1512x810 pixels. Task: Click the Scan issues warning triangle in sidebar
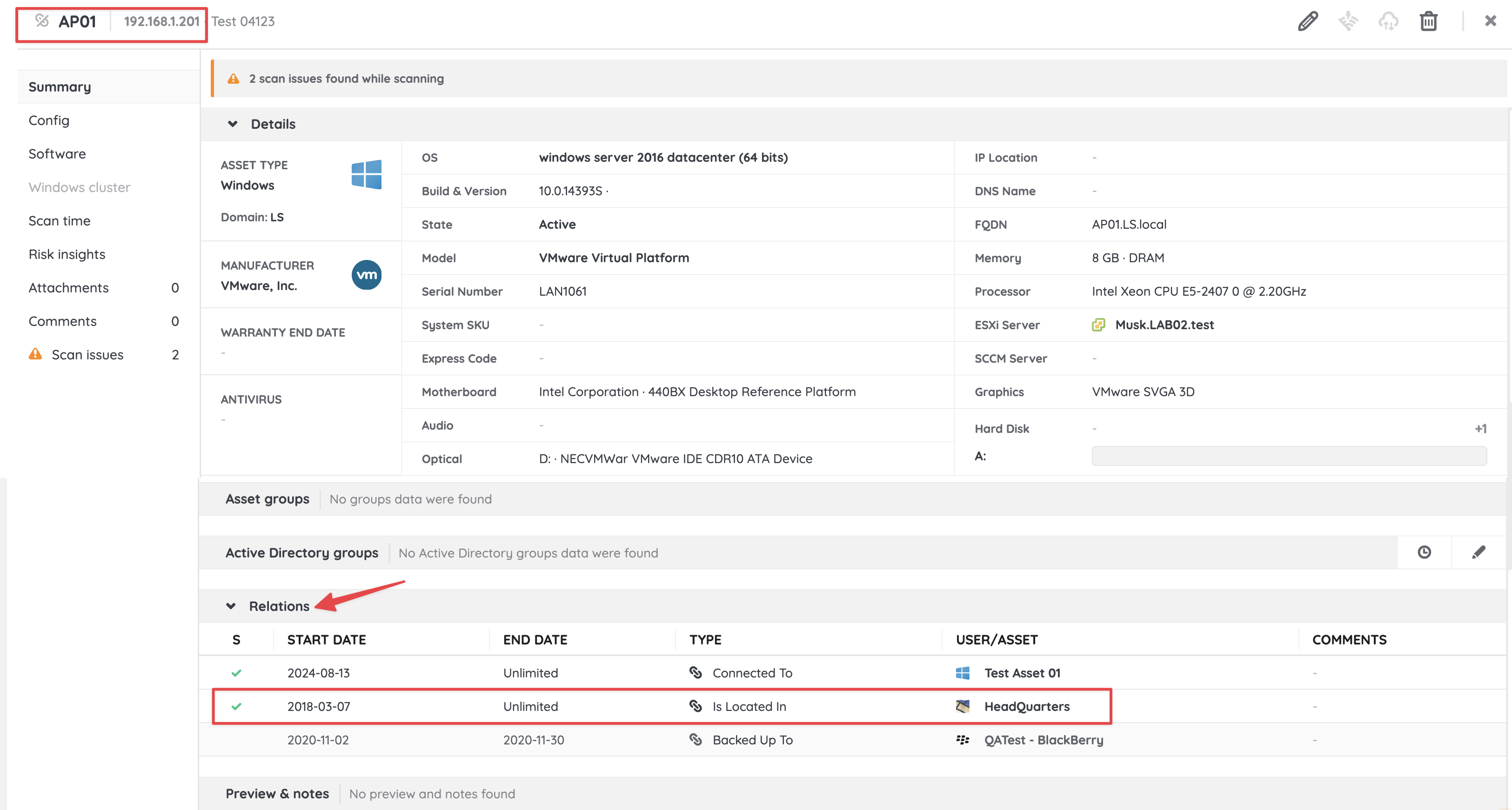tap(35, 354)
